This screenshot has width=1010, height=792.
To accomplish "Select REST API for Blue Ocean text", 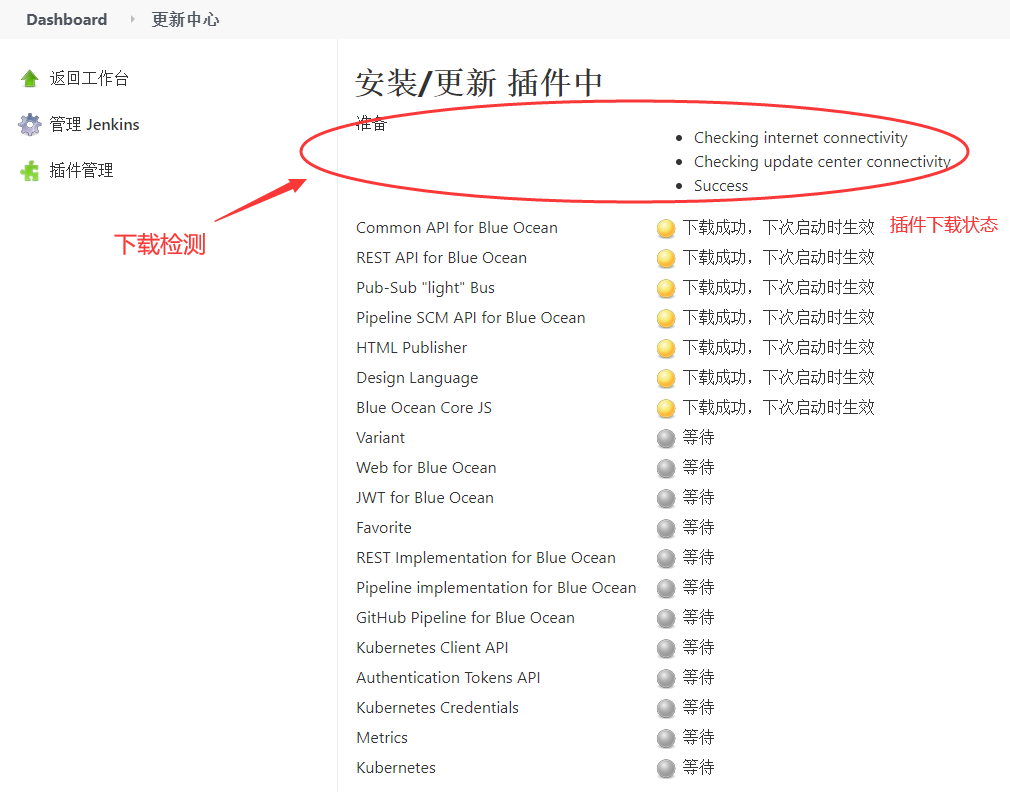I will [441, 258].
